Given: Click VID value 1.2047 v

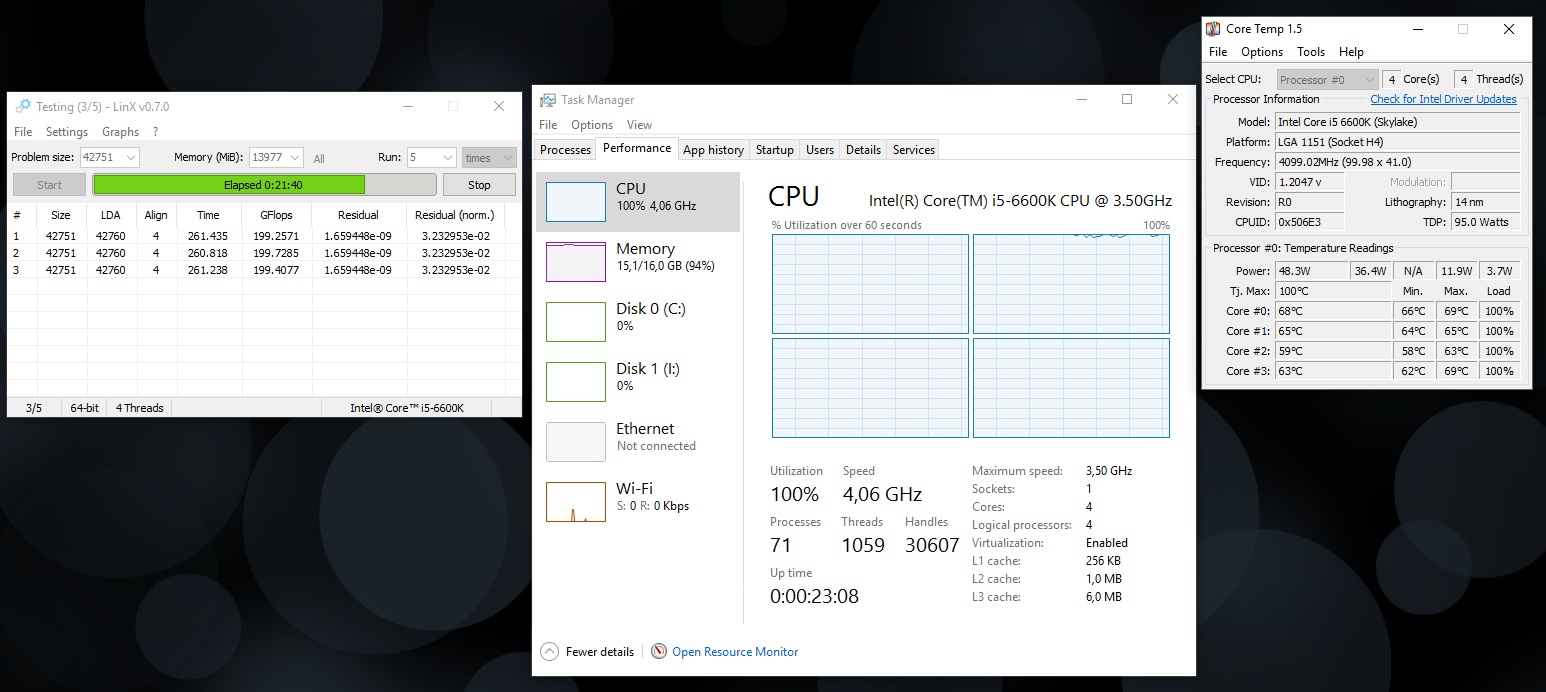Looking at the screenshot, I should point(1310,182).
